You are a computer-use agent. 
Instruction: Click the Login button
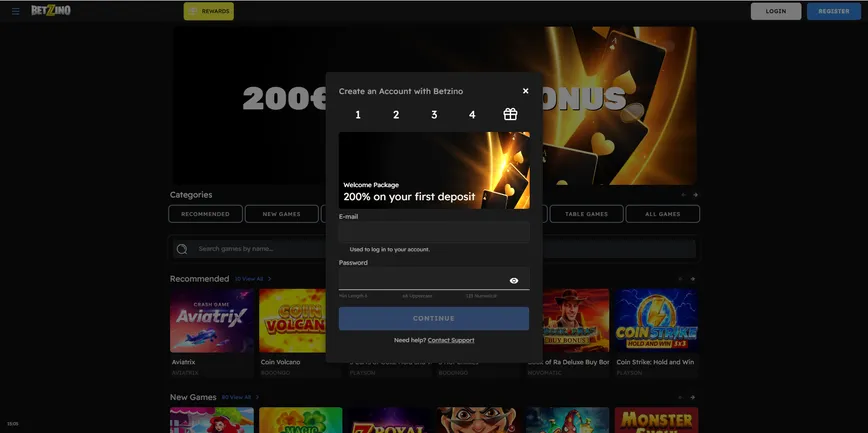tap(776, 11)
